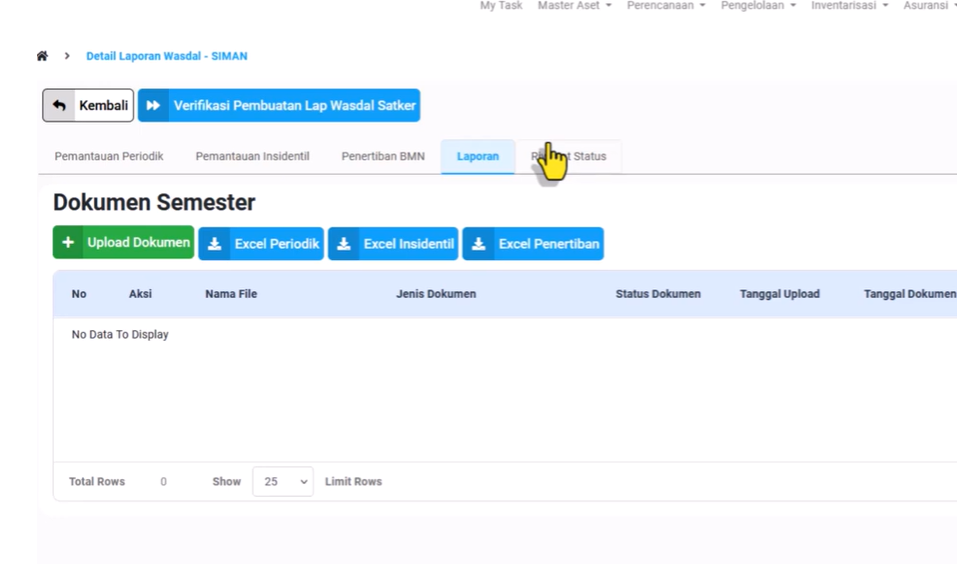
Task: Select the Limit Rows label
Action: [x=353, y=482]
